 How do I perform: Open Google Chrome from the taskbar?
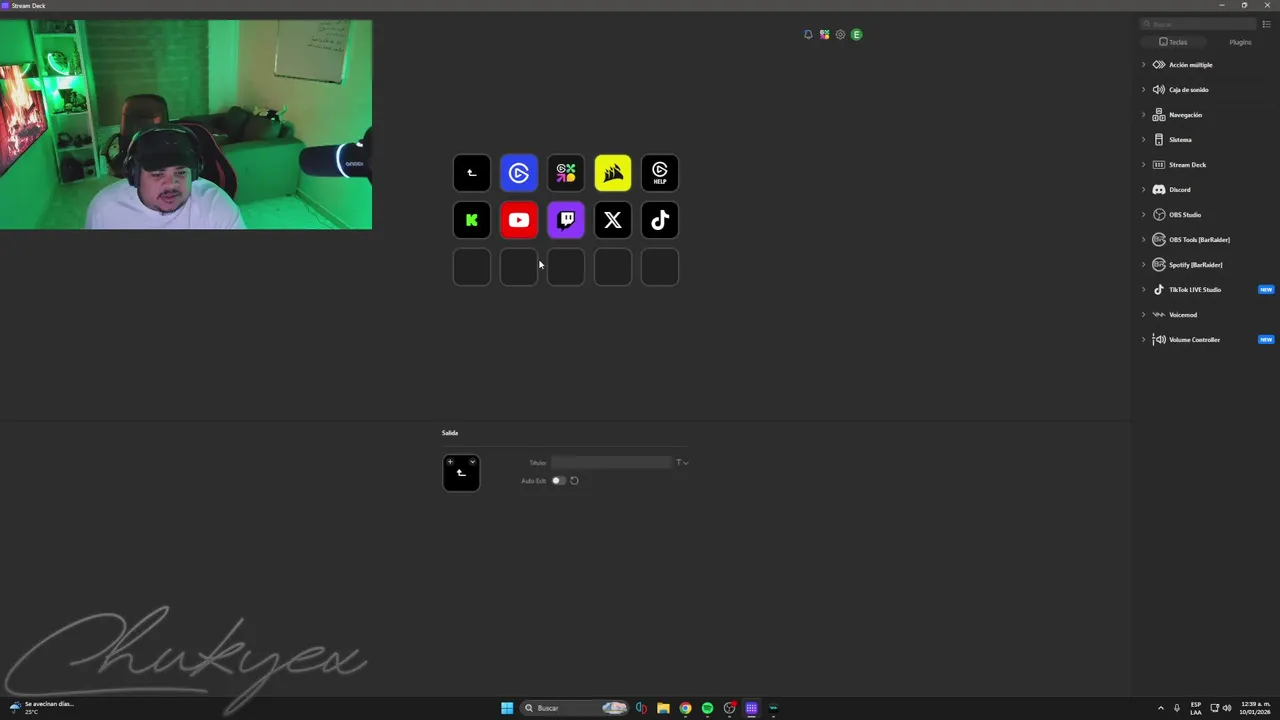pos(685,708)
